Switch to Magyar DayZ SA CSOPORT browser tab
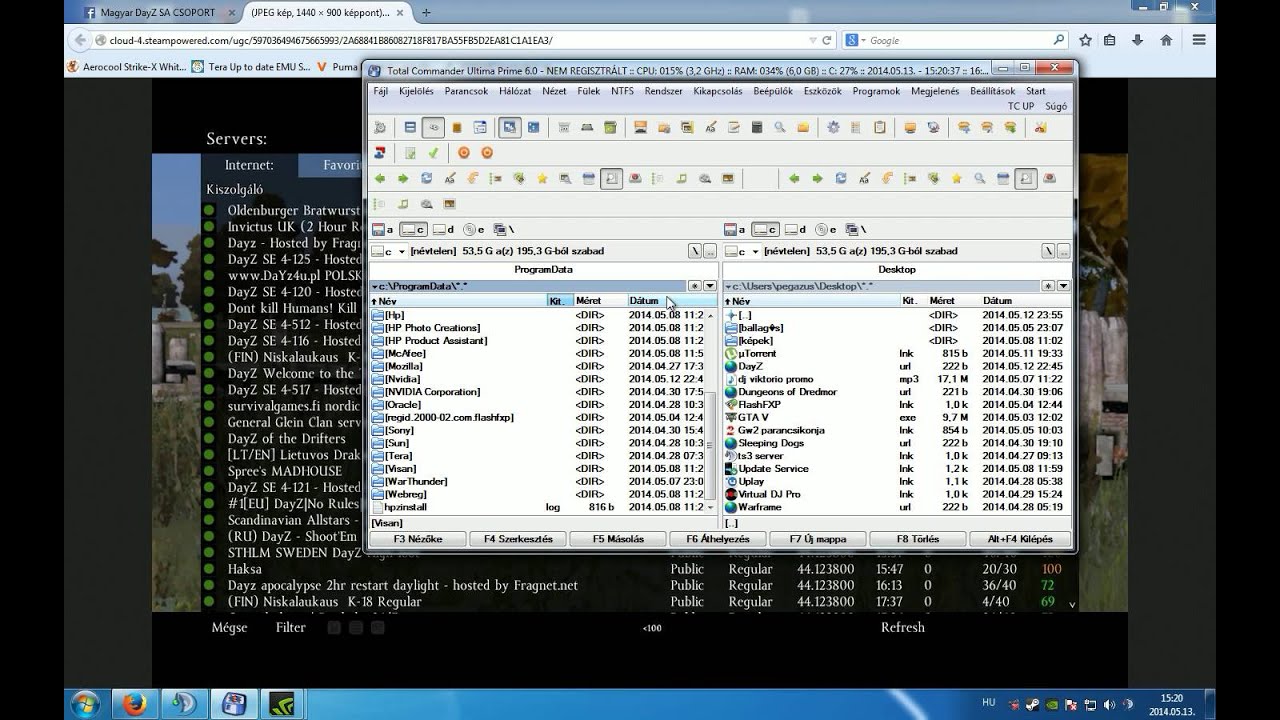The width and height of the screenshot is (1280, 720). pos(160,13)
